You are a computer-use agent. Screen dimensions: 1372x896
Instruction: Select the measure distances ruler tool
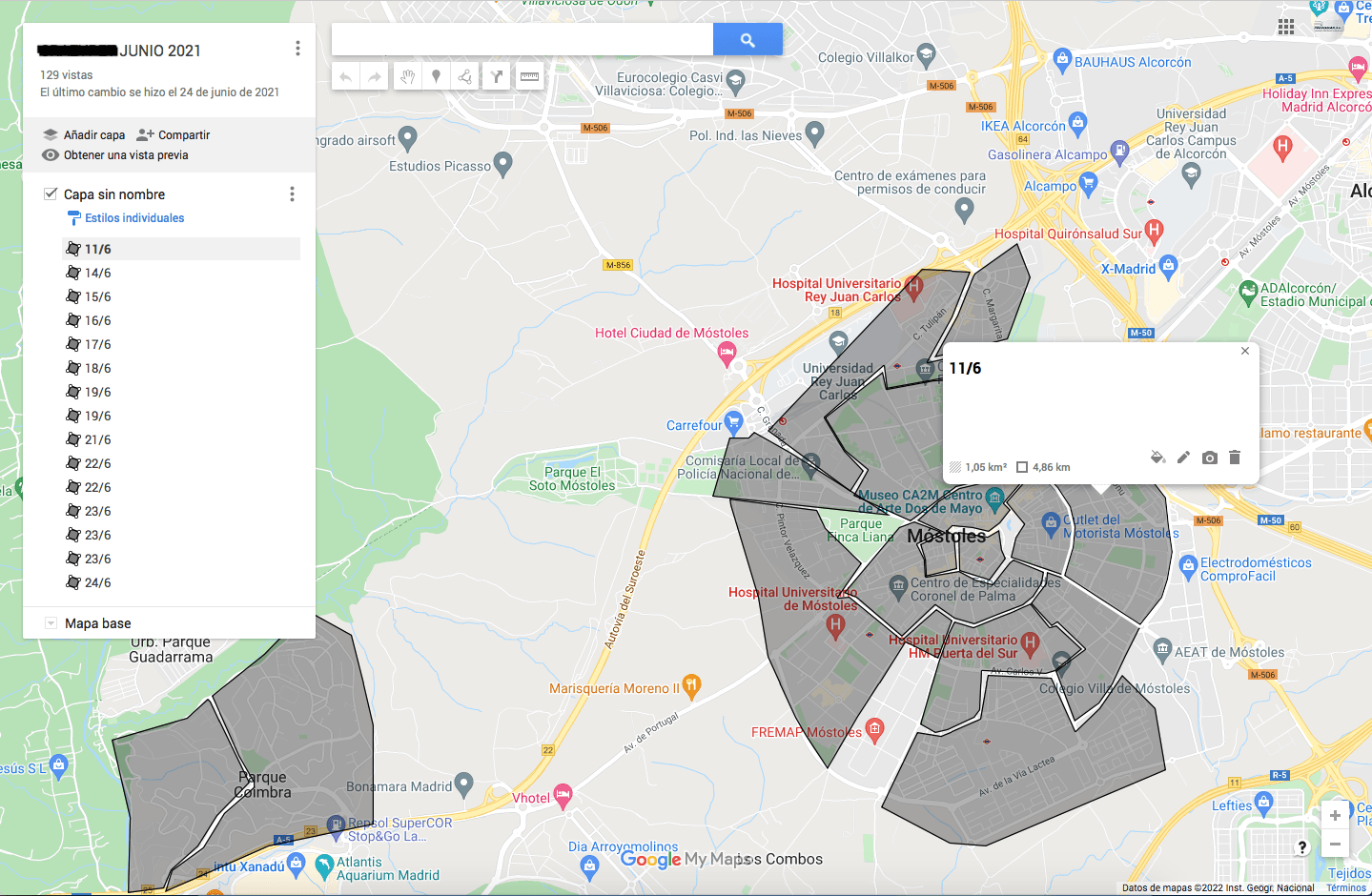point(529,76)
